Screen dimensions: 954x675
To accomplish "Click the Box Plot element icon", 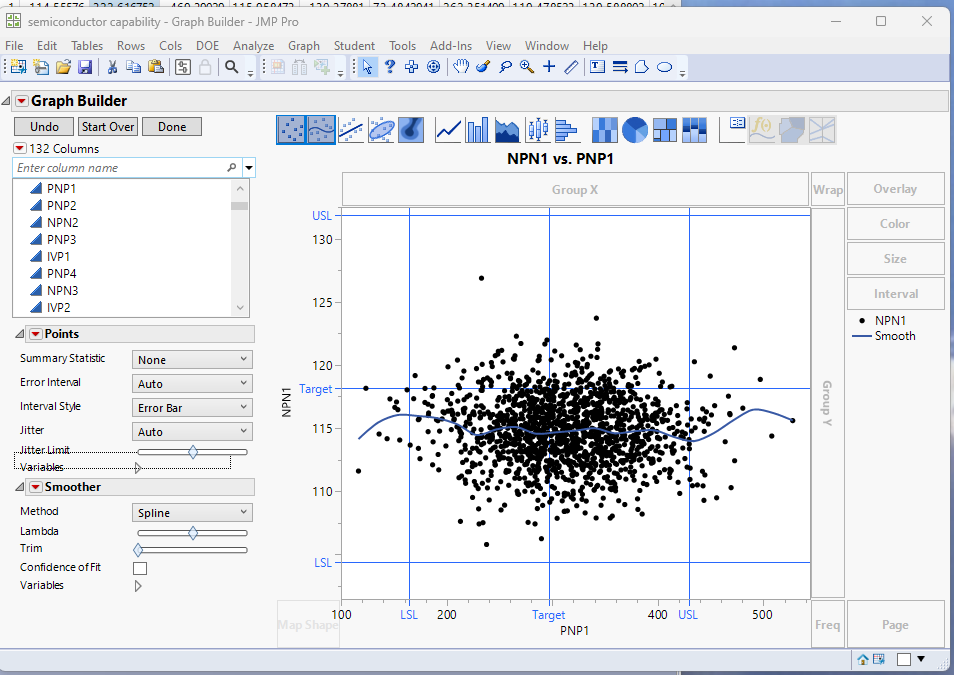I will click(x=537, y=130).
